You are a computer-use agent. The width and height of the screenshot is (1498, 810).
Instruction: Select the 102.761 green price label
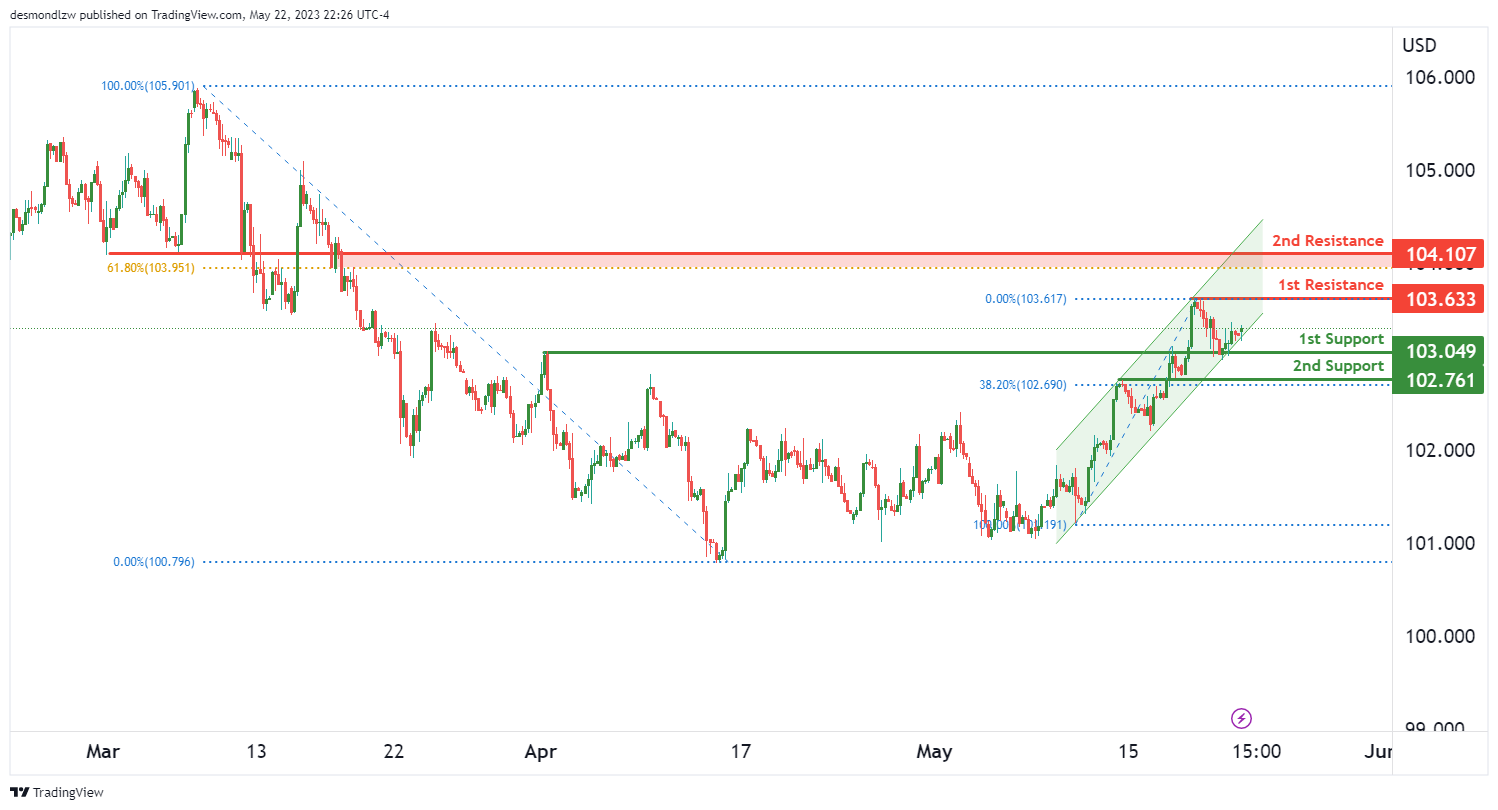(x=1440, y=380)
